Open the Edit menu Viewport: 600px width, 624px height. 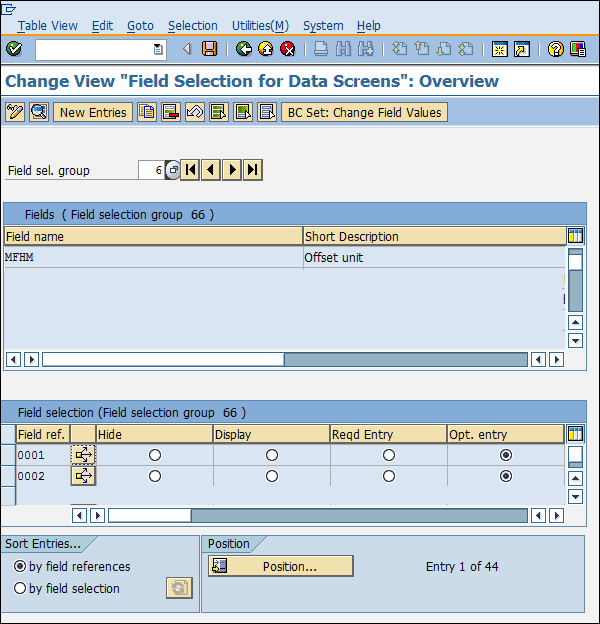pos(102,26)
